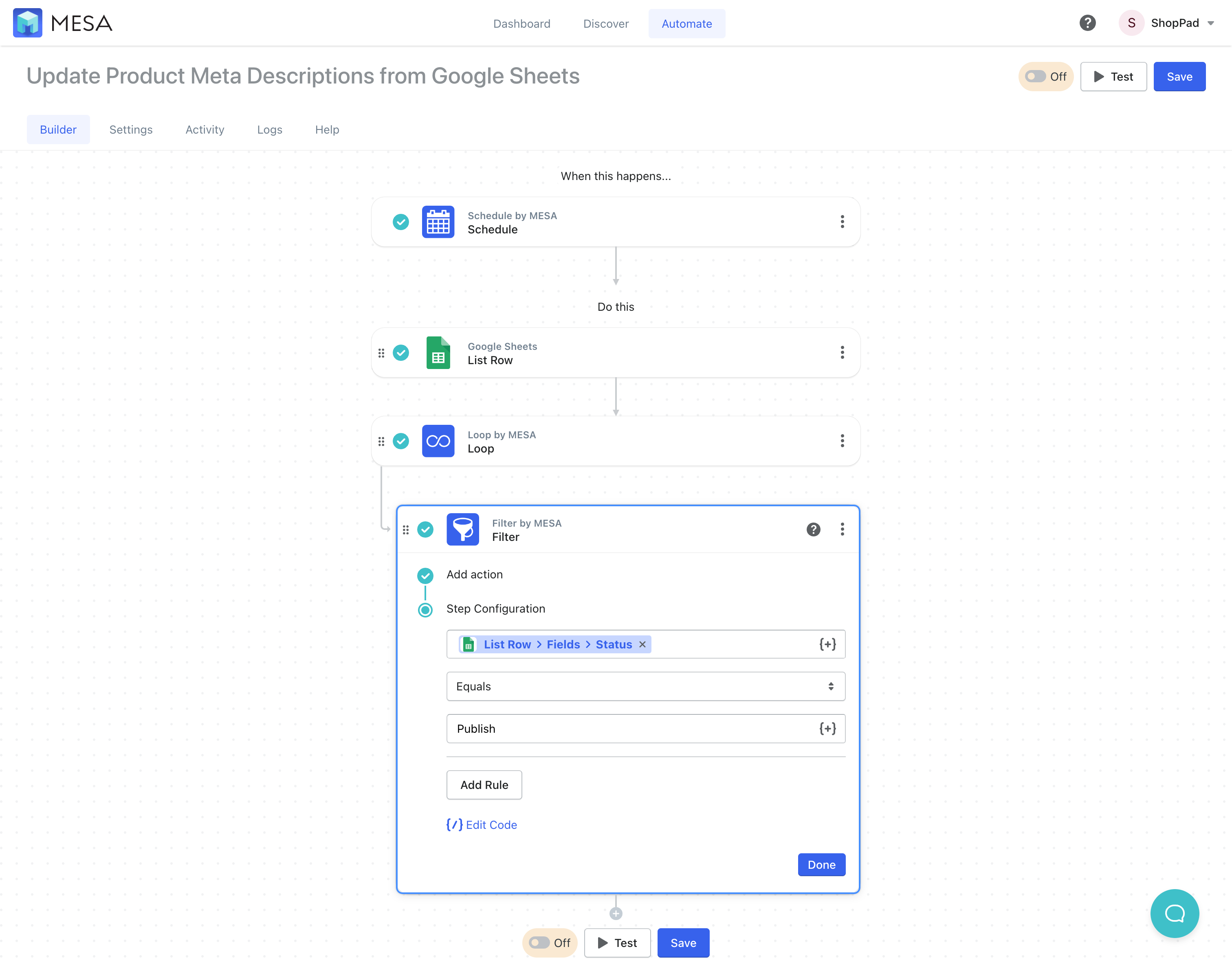This screenshot has width=1232, height=971.
Task: Click the Add action completed check circle
Action: (x=425, y=576)
